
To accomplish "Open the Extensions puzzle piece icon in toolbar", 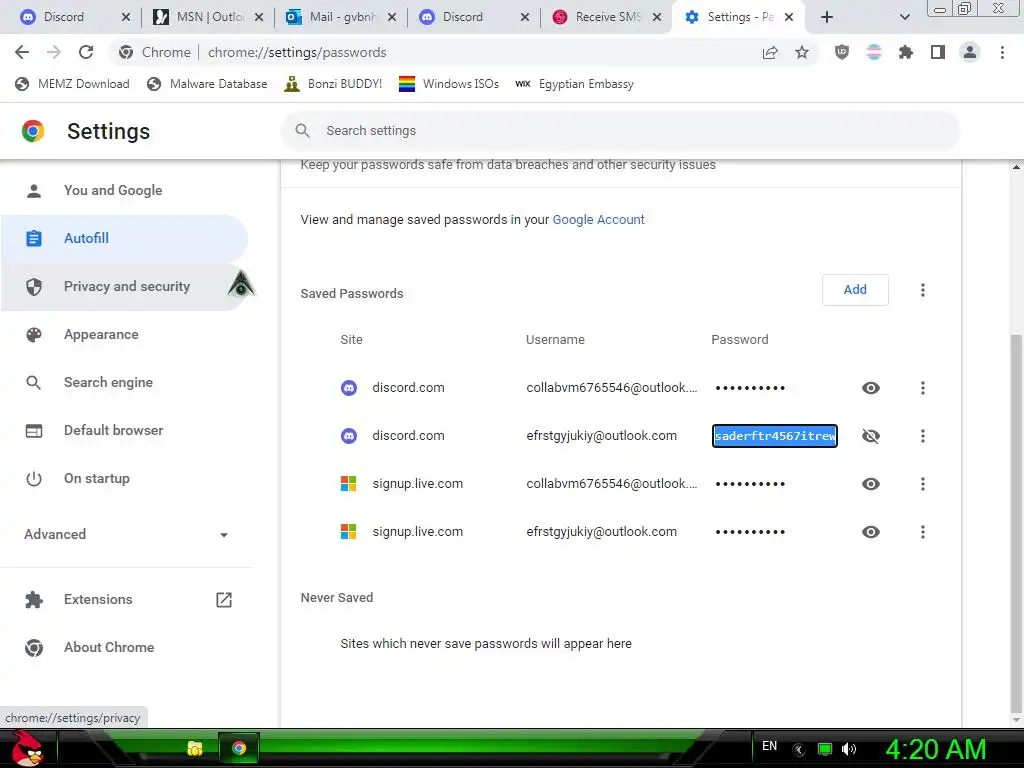I will pyautogui.click(x=906, y=52).
